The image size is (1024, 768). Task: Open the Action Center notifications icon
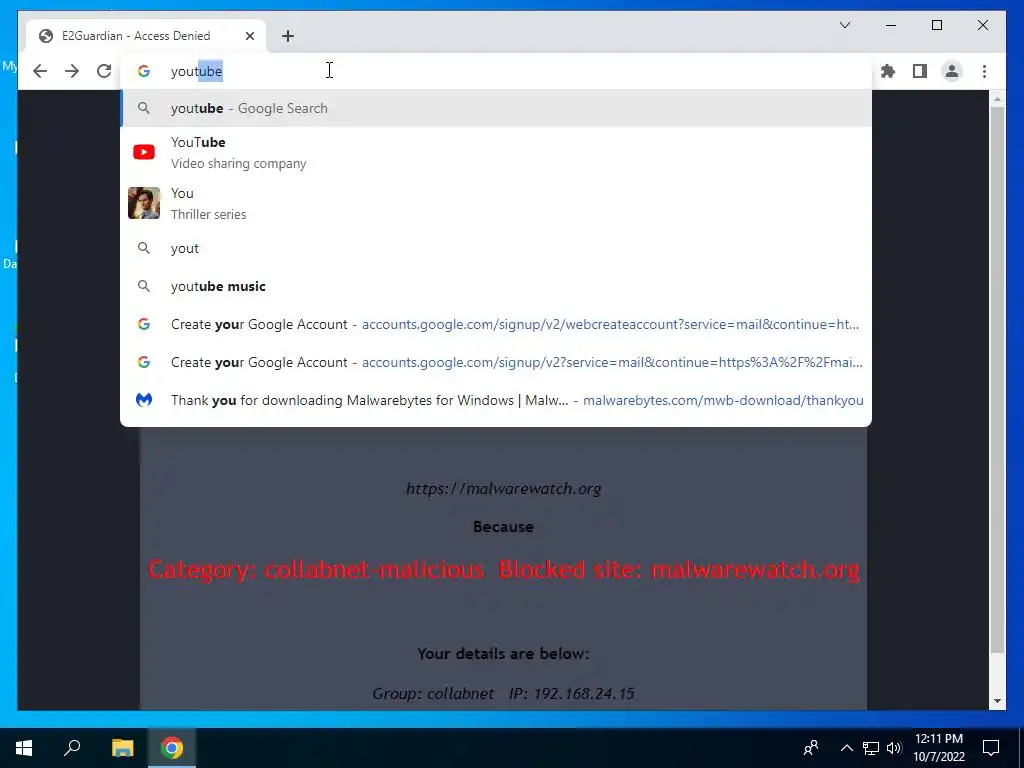(x=991, y=748)
